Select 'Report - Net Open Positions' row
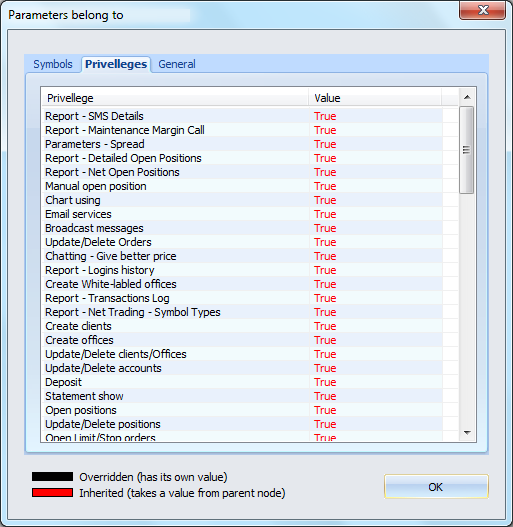The width and height of the screenshot is (513, 527). [242, 172]
